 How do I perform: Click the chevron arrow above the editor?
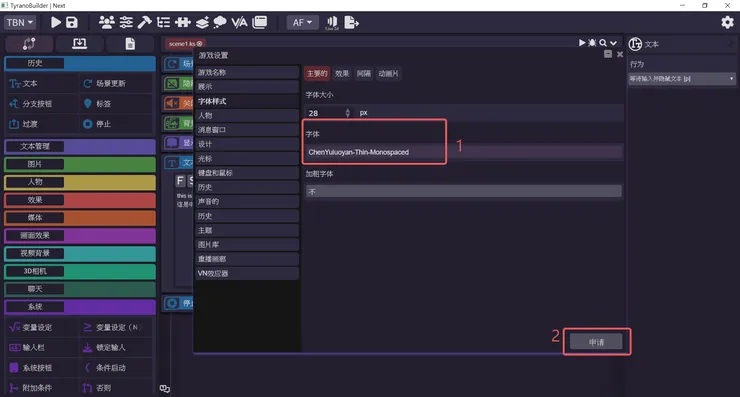(x=613, y=43)
